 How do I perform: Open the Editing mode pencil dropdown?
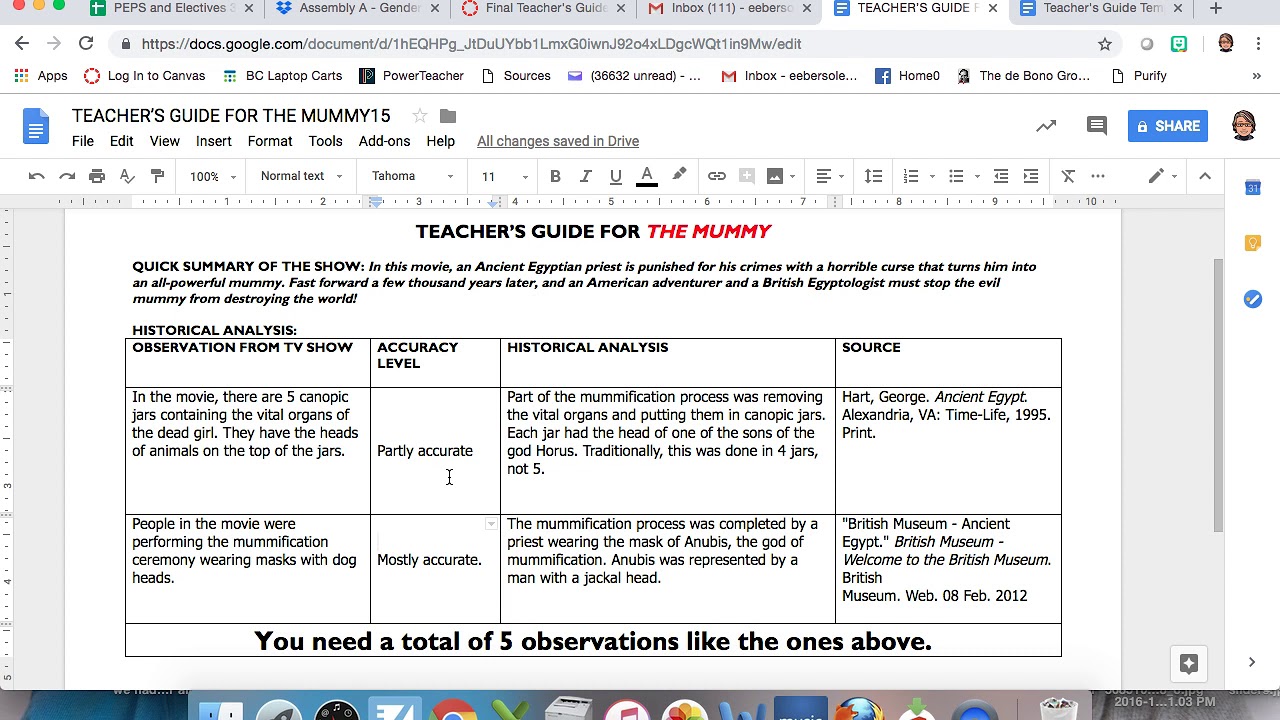[1162, 176]
